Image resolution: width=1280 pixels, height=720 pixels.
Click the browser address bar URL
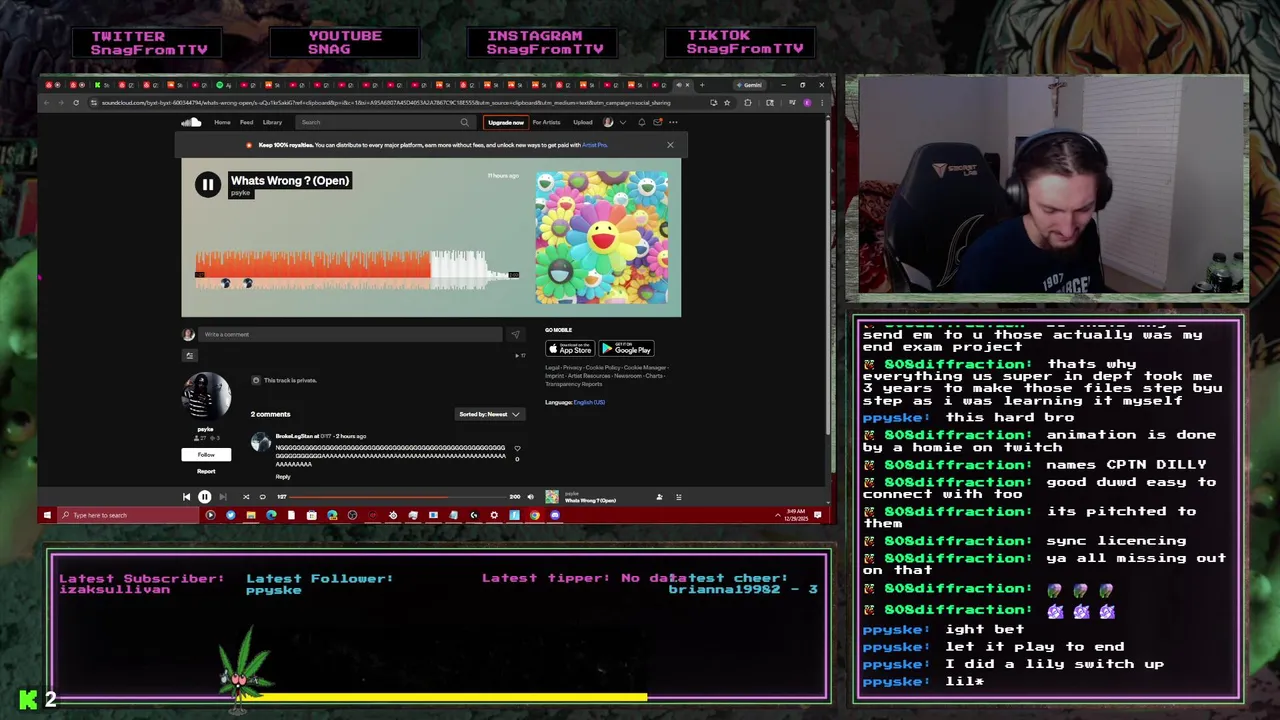point(385,102)
